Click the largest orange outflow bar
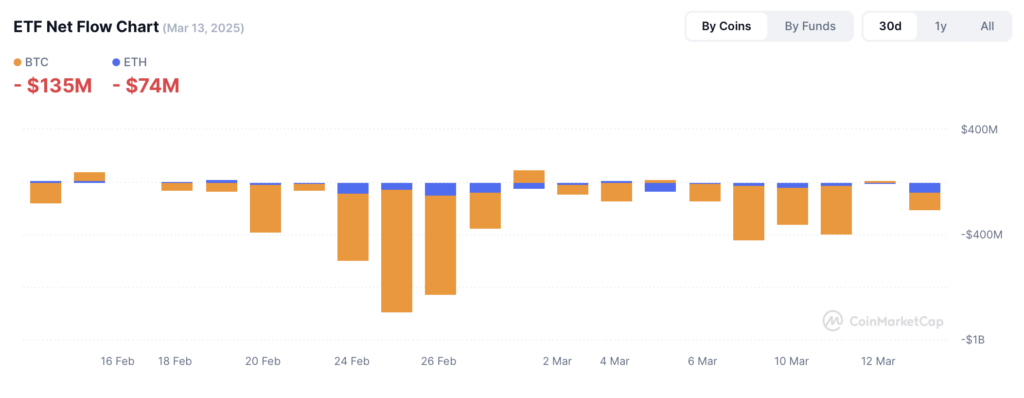Viewport: 1024px width, 398px height. [396, 251]
